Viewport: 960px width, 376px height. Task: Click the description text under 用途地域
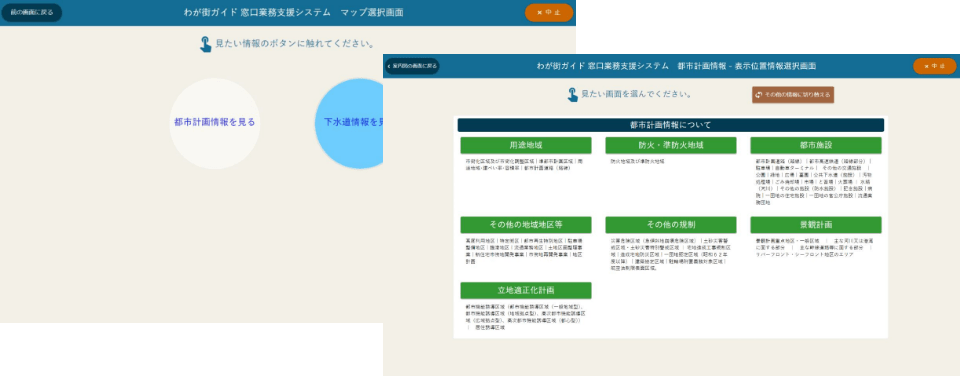524,164
